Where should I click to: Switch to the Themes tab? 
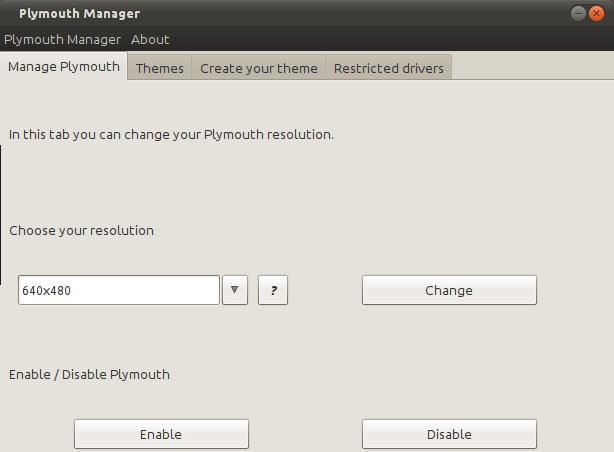159,68
